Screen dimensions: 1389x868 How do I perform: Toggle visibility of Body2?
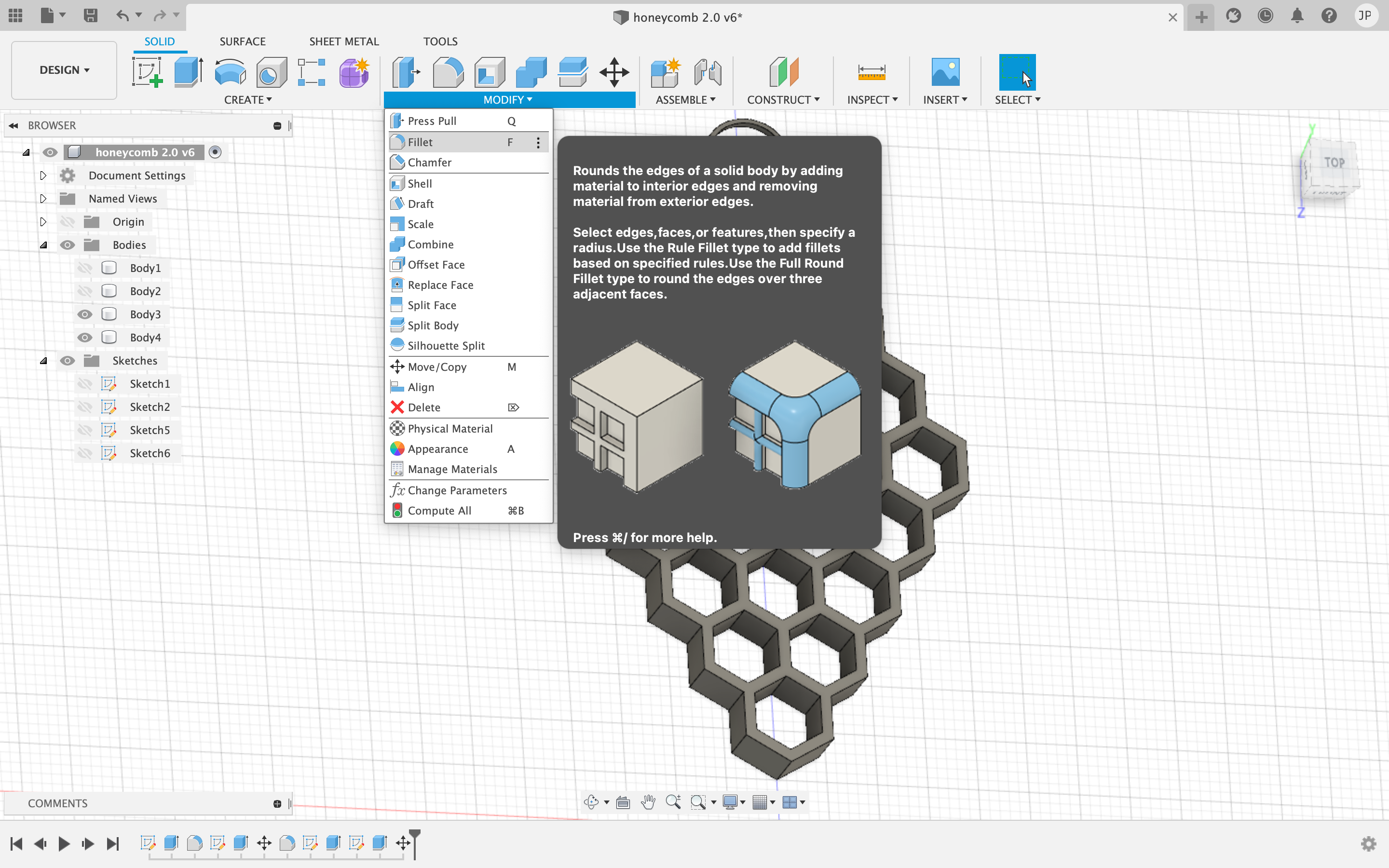pos(85,291)
